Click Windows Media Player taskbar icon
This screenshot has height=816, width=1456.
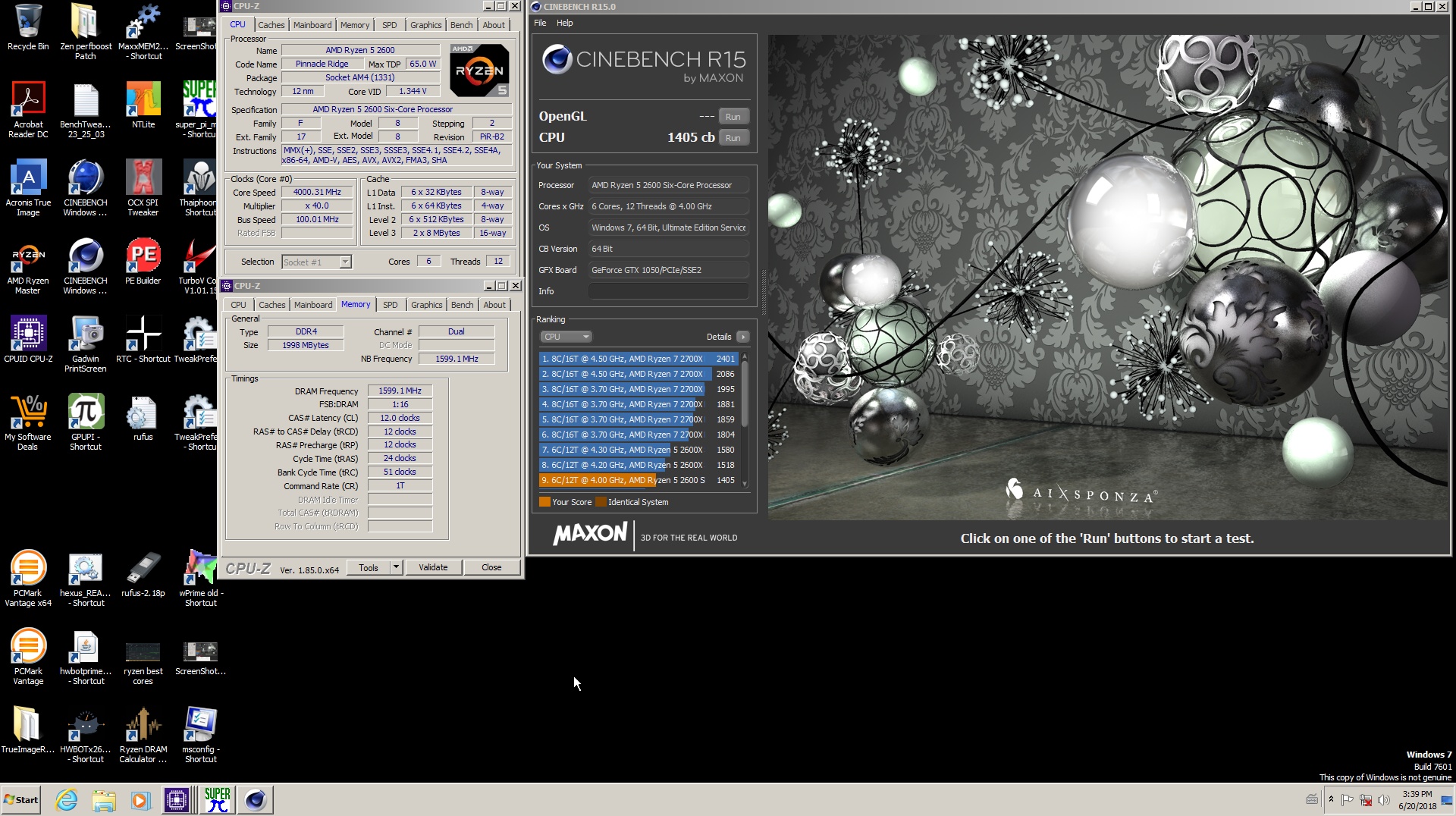click(140, 799)
